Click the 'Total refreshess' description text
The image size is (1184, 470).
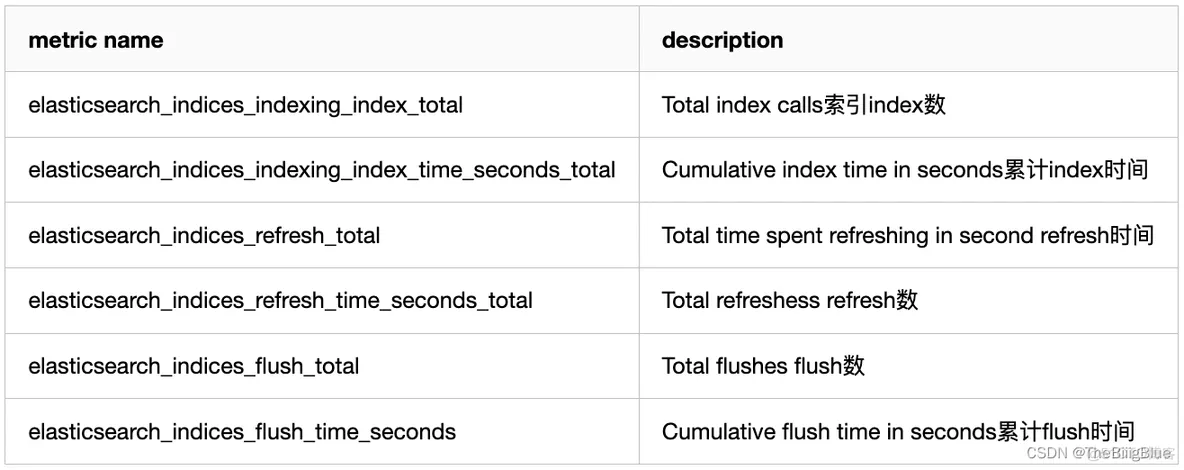click(733, 300)
